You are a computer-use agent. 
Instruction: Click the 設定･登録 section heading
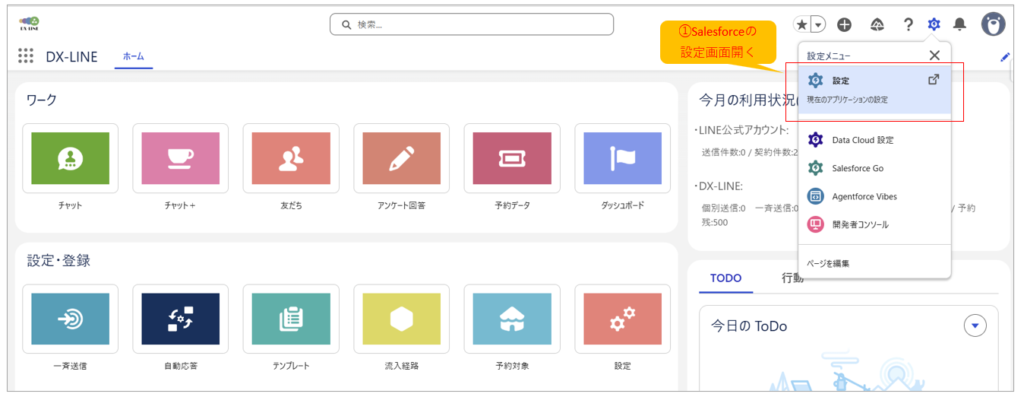click(x=59, y=261)
